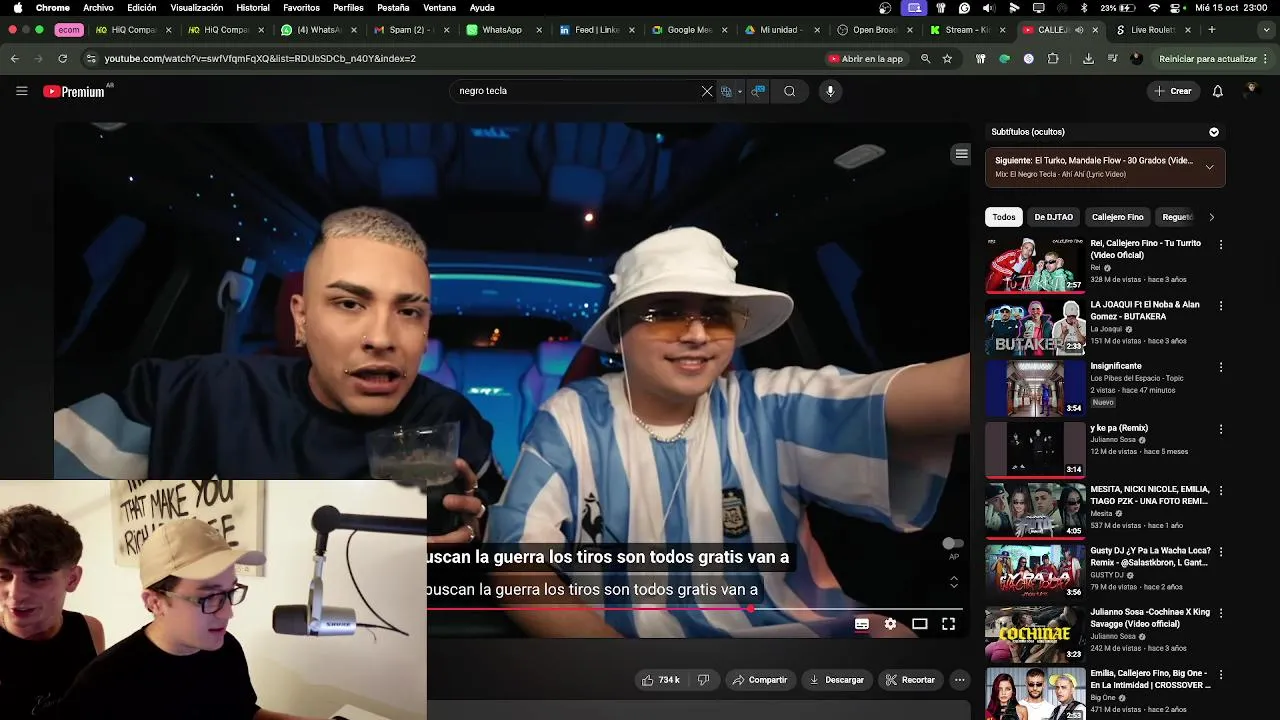Viewport: 1280px width, 720px height.
Task: Click the Compartir button
Action: (x=759, y=680)
